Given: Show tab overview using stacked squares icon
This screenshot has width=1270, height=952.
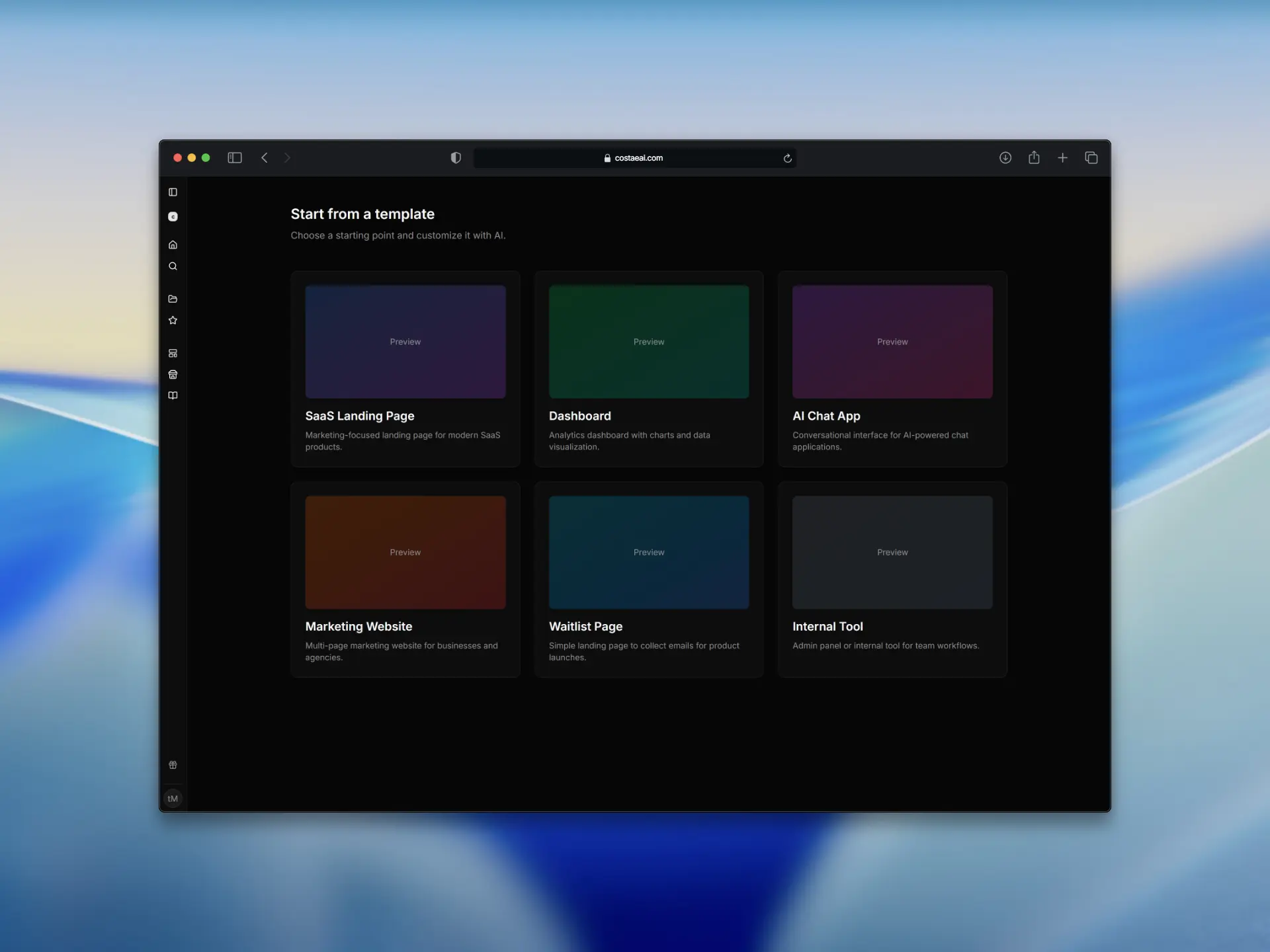Looking at the screenshot, I should coord(1091,158).
